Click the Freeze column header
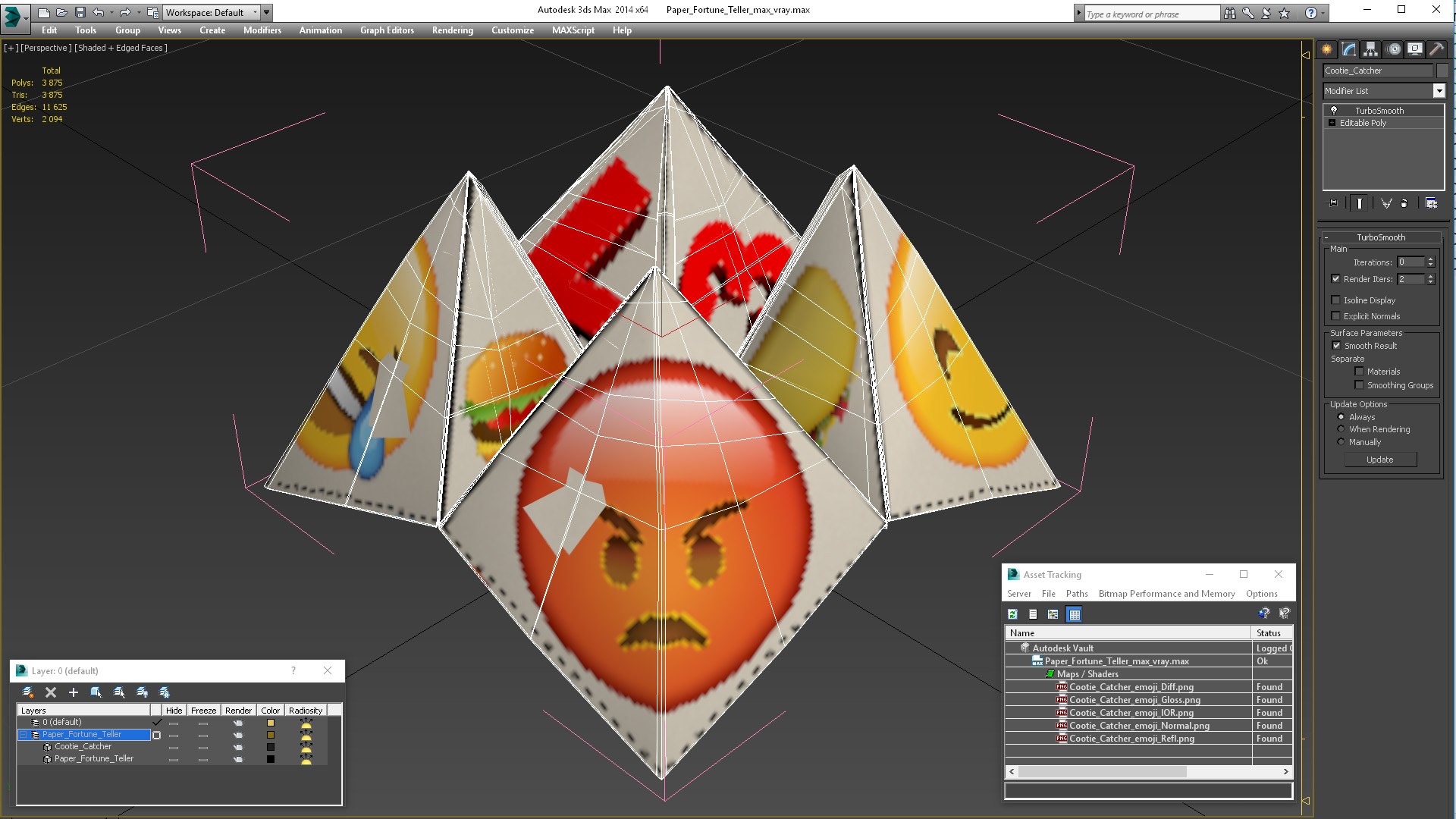The width and height of the screenshot is (1456, 819). coord(203,710)
